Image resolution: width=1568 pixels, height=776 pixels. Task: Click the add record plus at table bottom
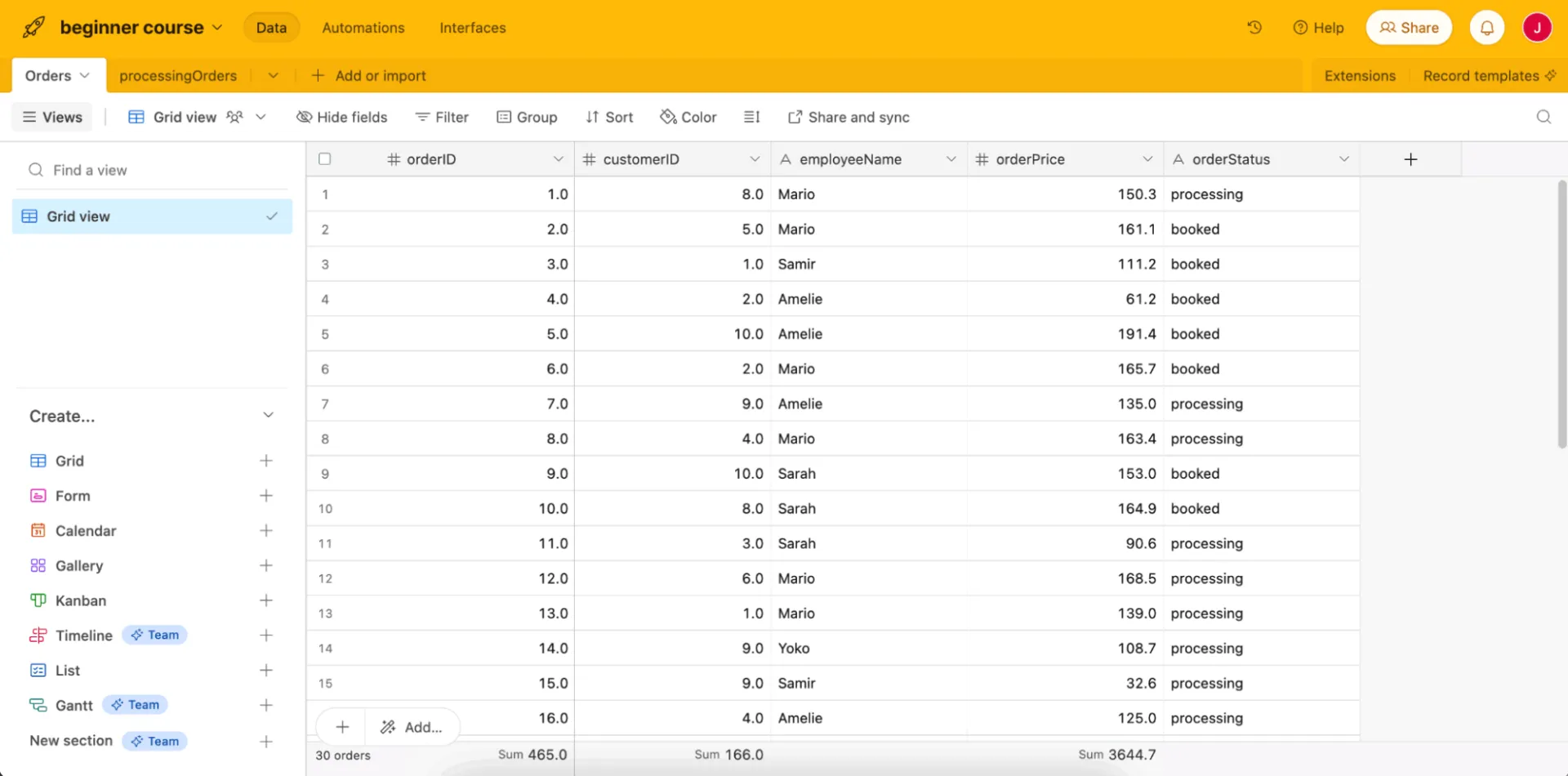pos(342,727)
